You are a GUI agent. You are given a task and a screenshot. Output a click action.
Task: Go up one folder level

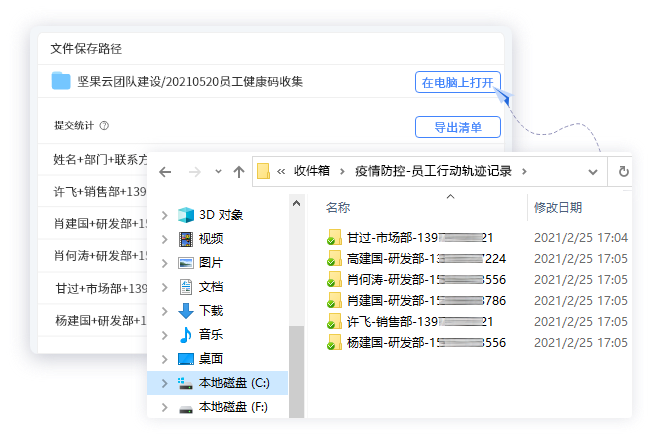point(239,172)
